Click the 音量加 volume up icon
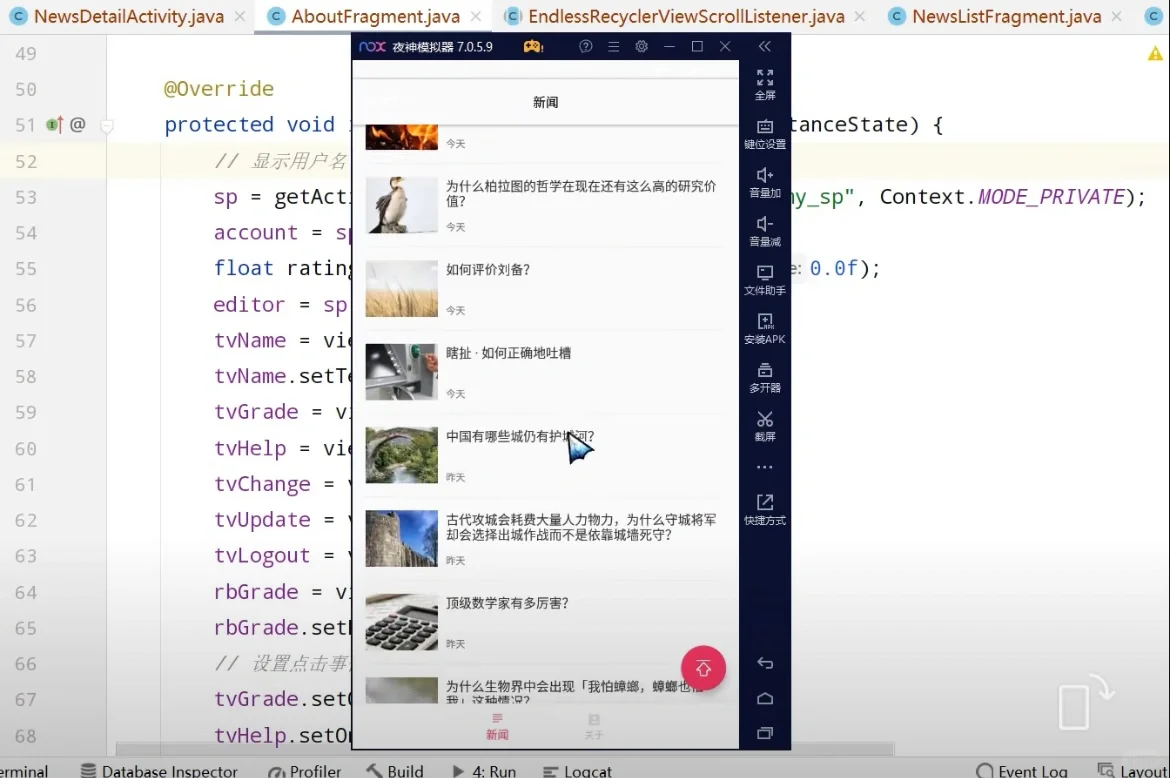Image resolution: width=1170 pixels, height=778 pixels. pos(765,182)
